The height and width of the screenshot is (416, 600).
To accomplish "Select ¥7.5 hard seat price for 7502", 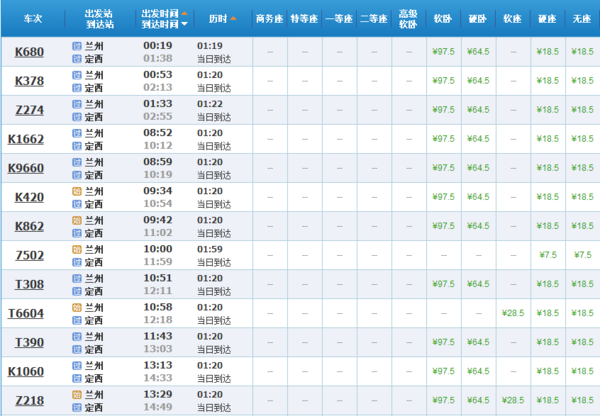I will point(547,255).
